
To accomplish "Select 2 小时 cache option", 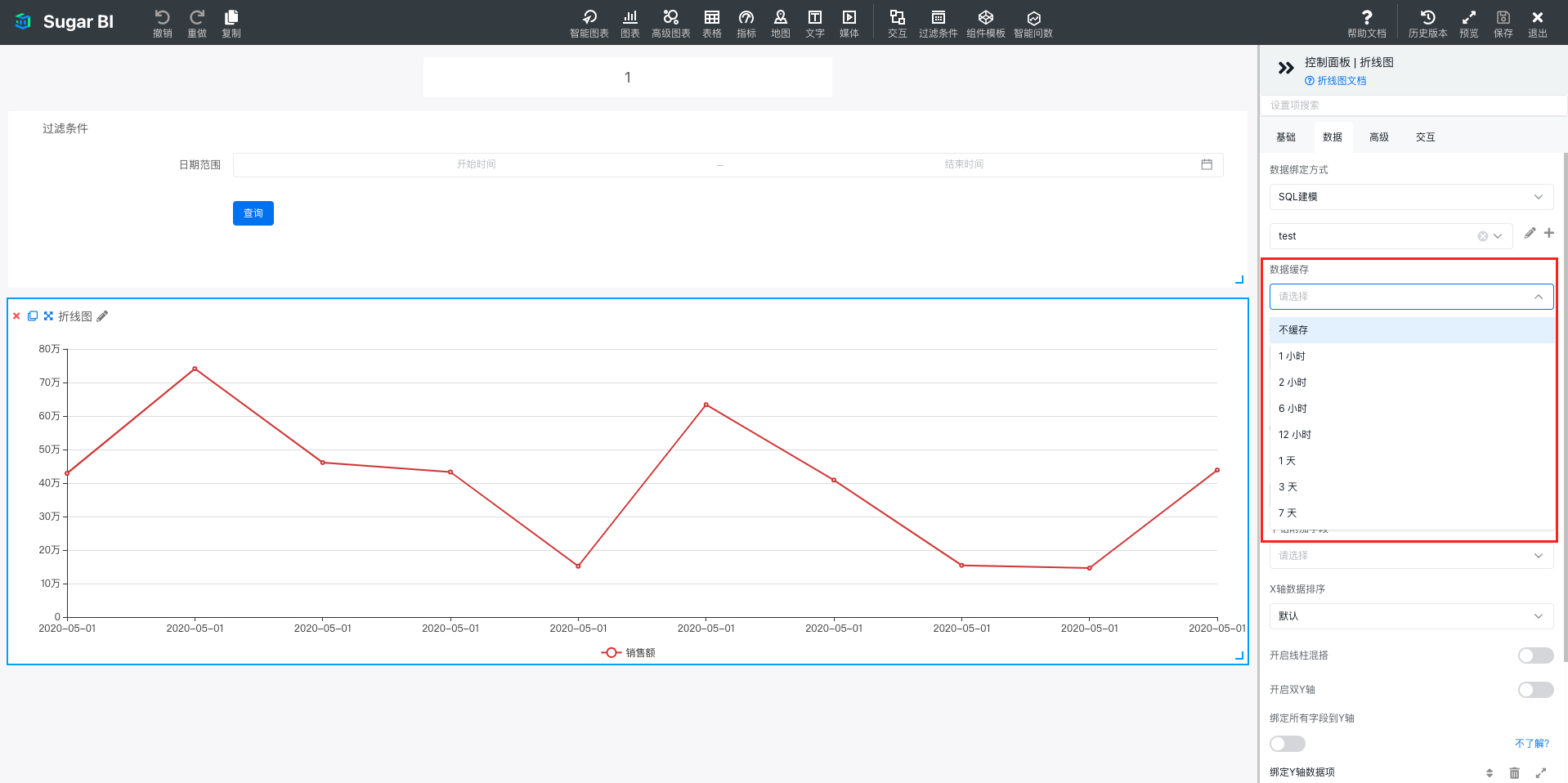I will point(1412,383).
